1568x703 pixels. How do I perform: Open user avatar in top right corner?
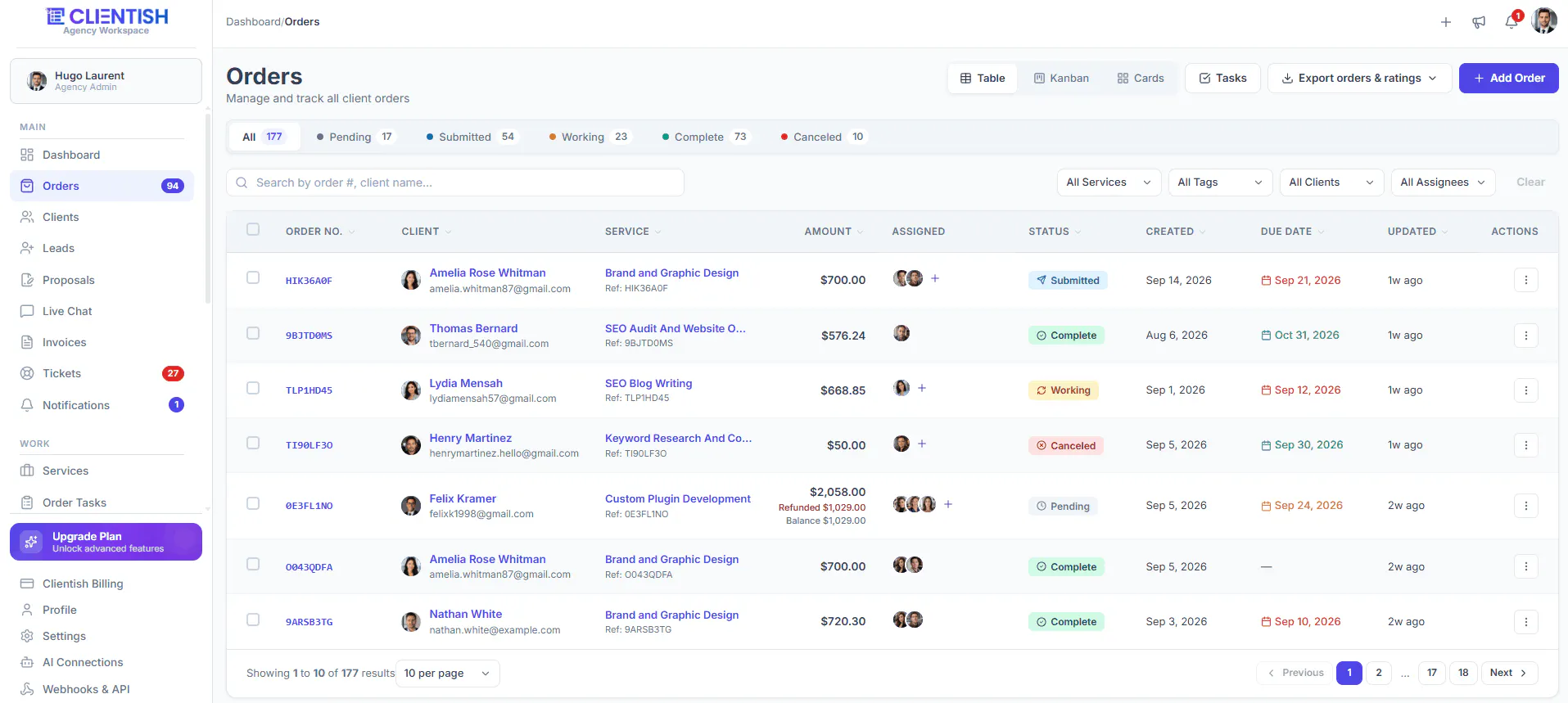[x=1544, y=21]
